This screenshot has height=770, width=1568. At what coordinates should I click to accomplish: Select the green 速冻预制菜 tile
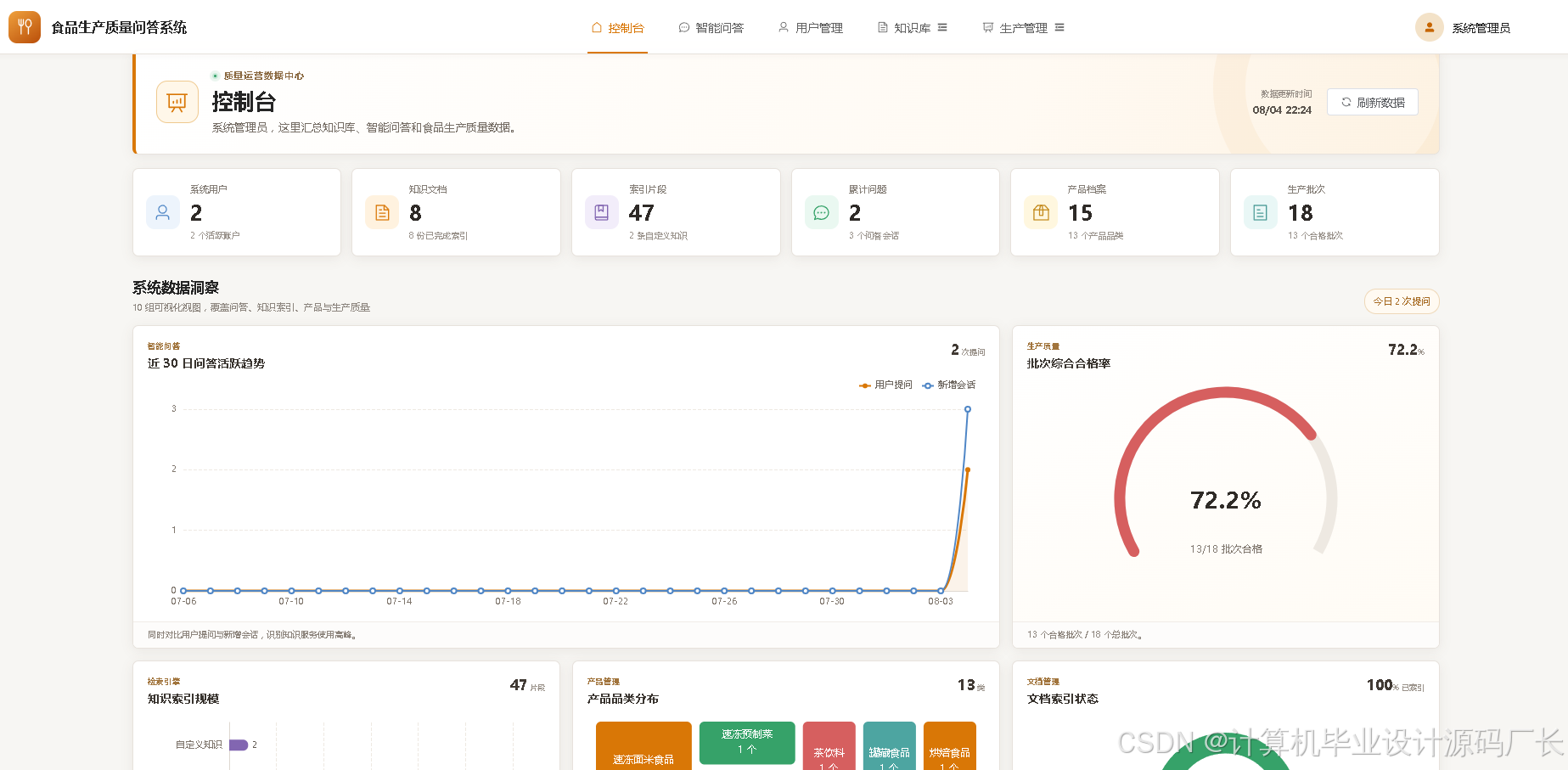point(747,742)
